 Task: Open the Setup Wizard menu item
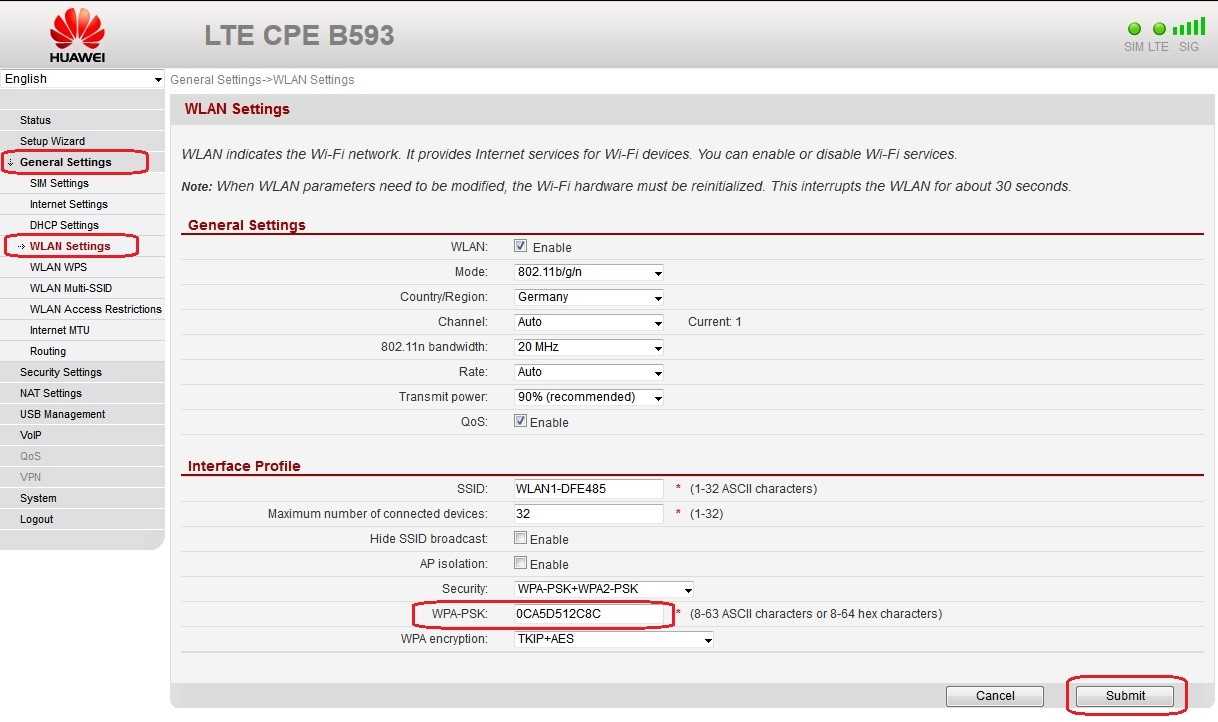click(52, 141)
